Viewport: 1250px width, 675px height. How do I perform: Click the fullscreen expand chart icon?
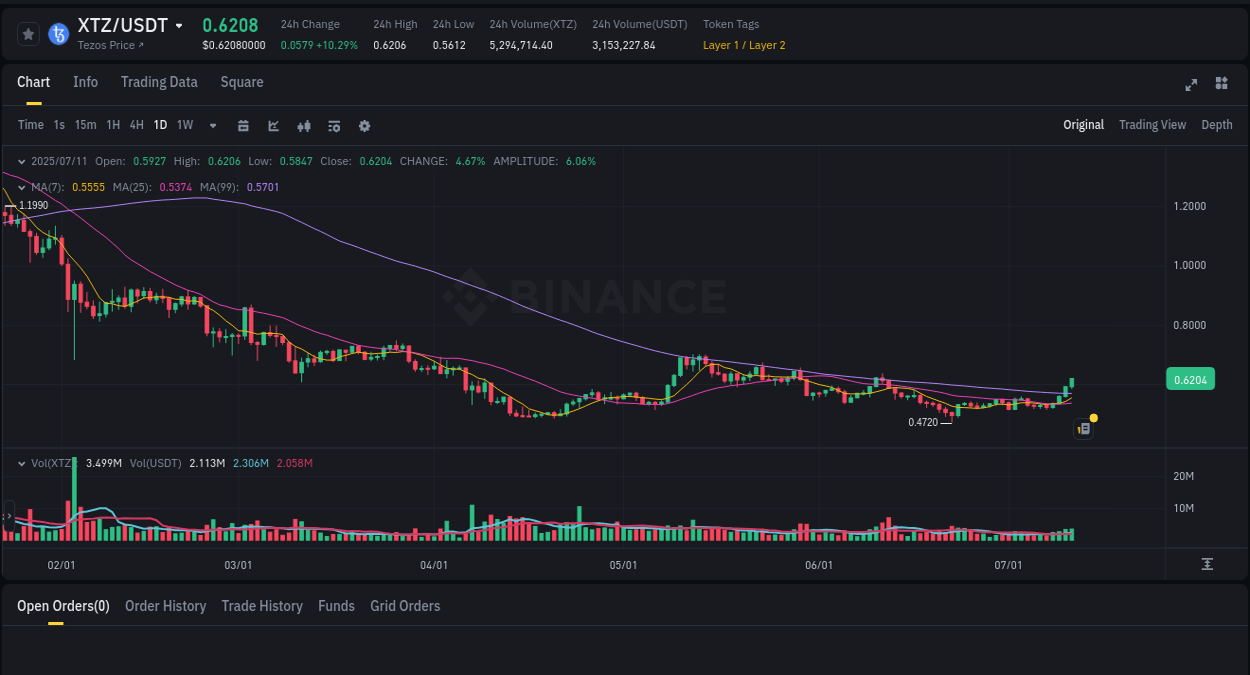tap(1190, 85)
